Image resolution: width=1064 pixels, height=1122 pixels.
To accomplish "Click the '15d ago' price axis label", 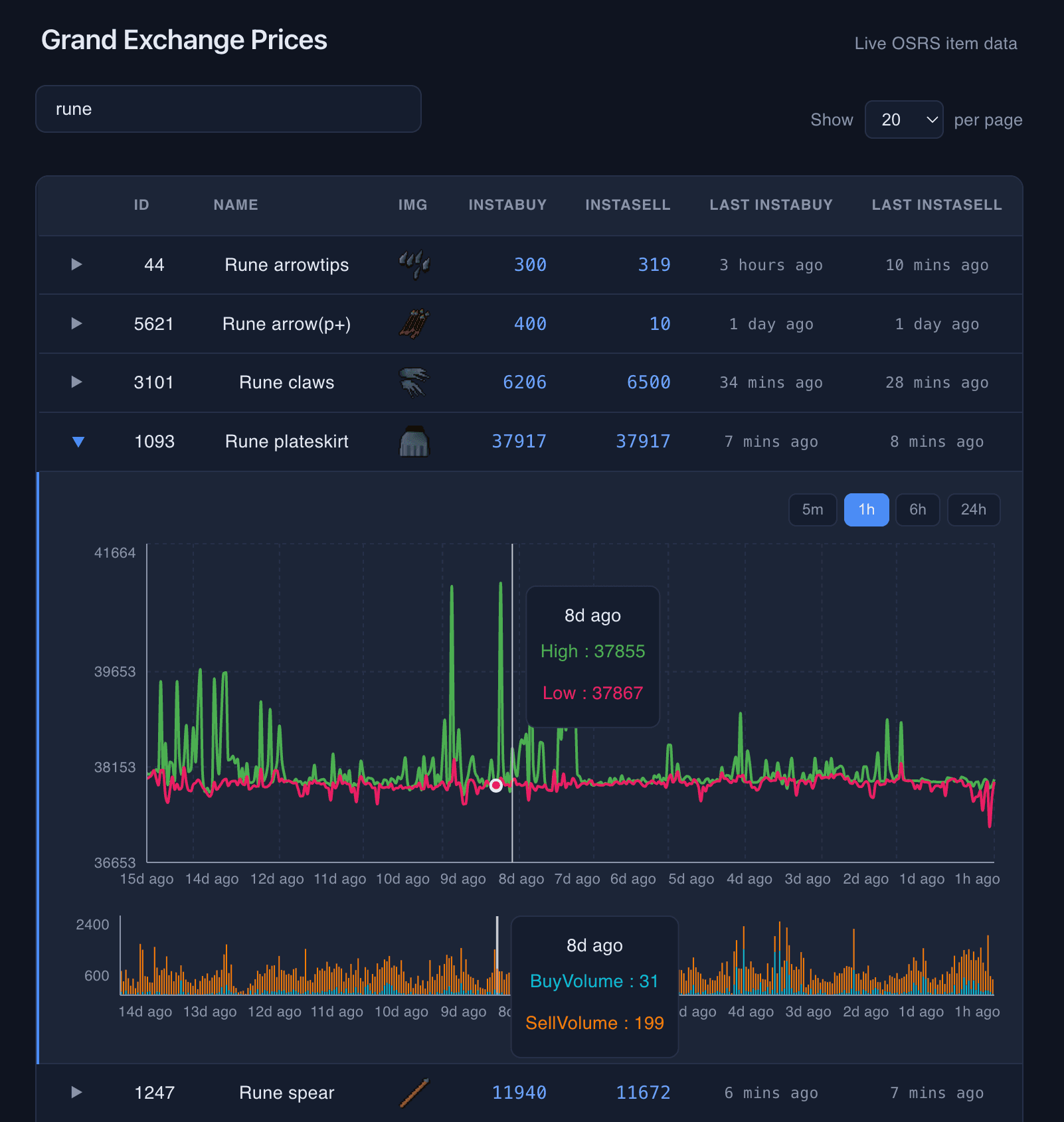I will 147,879.
